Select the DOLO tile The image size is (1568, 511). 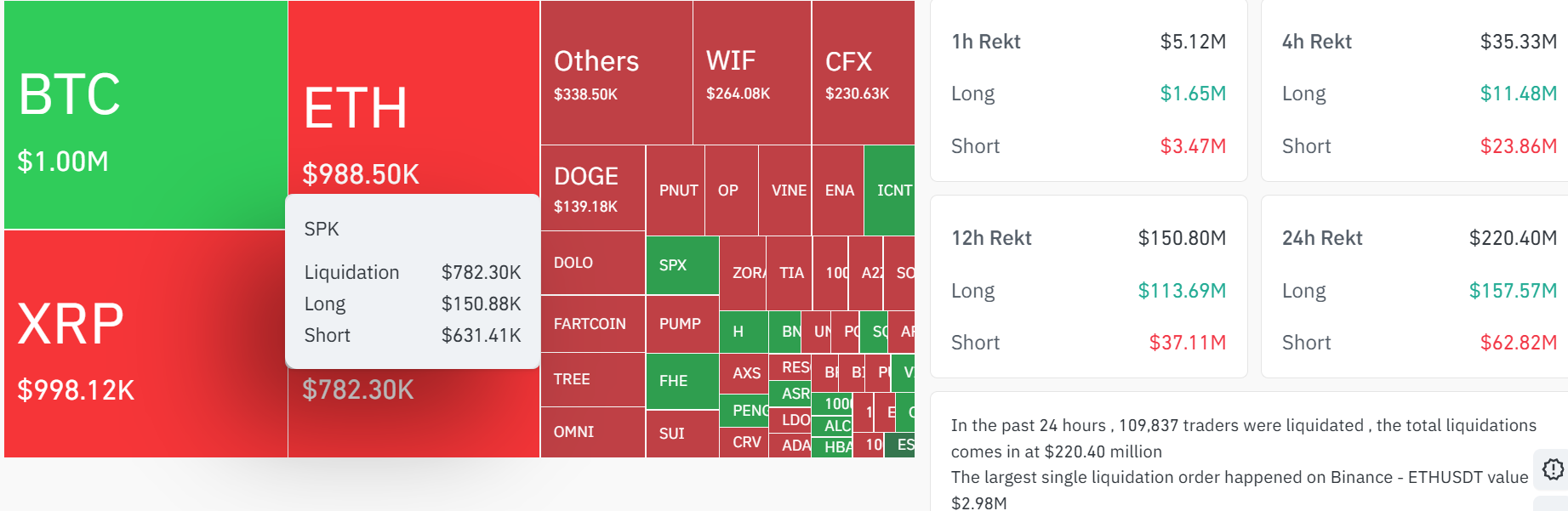[x=593, y=264]
